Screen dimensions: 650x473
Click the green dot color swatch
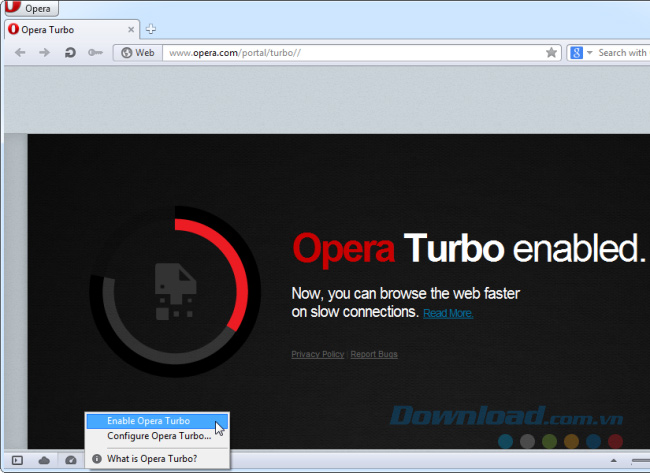point(549,441)
